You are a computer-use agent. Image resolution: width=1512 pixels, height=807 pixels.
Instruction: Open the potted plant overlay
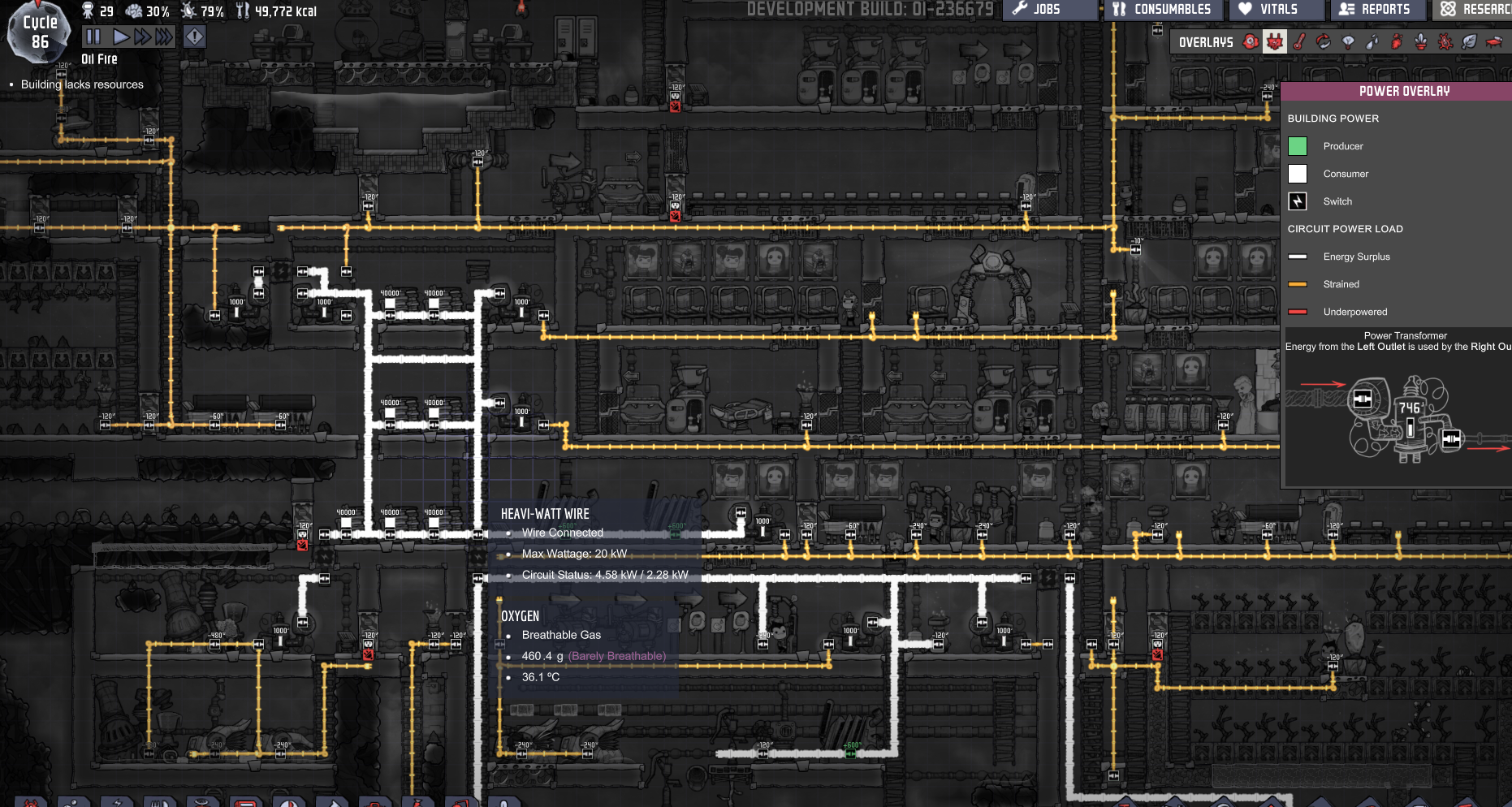coord(1421,41)
